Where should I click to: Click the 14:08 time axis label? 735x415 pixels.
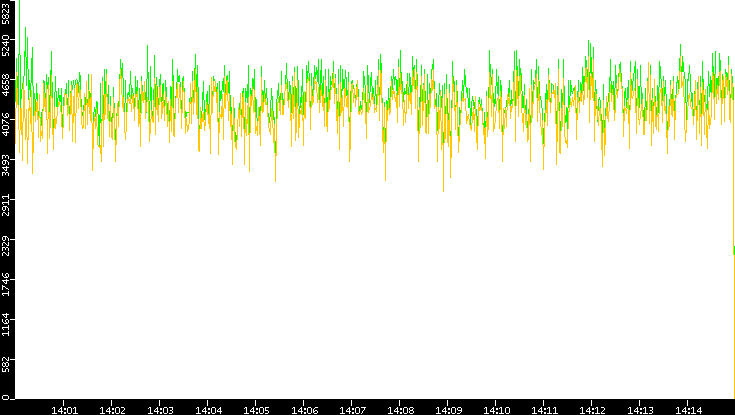401,410
